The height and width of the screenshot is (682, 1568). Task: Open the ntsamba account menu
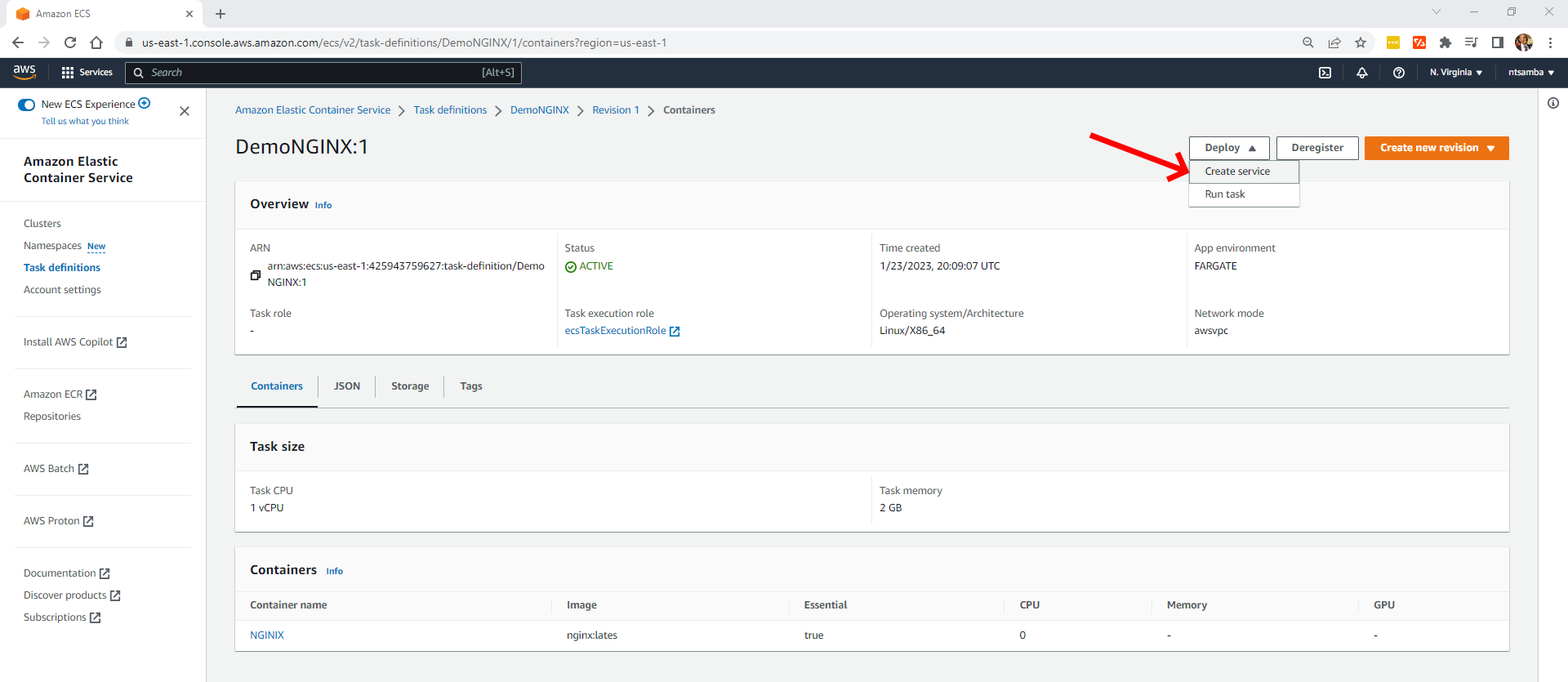1530,73
